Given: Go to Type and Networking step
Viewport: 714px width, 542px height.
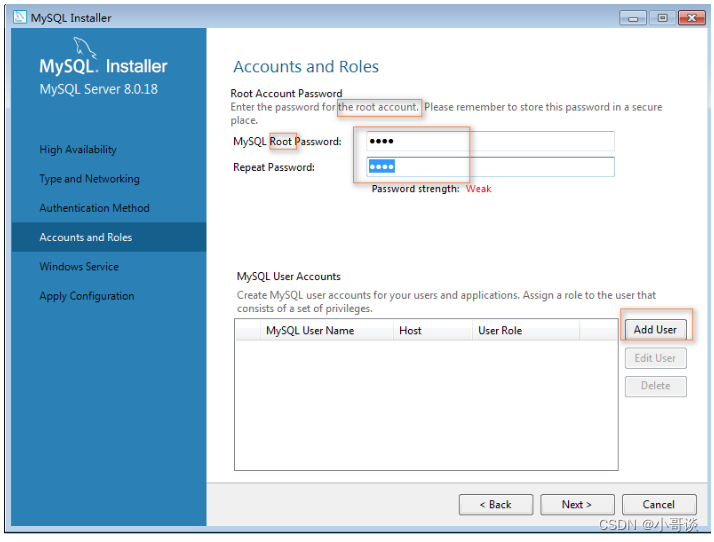Looking at the screenshot, I should 89,179.
